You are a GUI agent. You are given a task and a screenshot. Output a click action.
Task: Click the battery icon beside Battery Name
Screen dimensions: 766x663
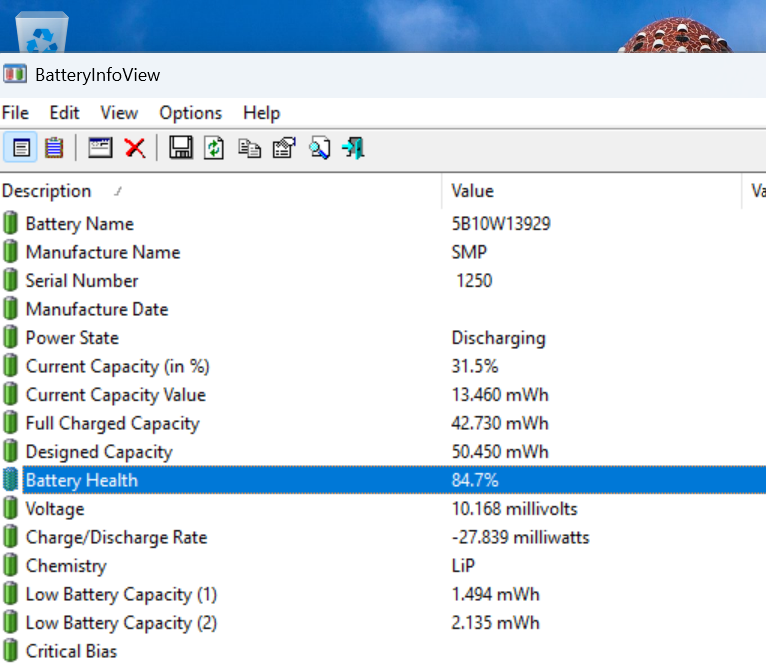click(10, 223)
